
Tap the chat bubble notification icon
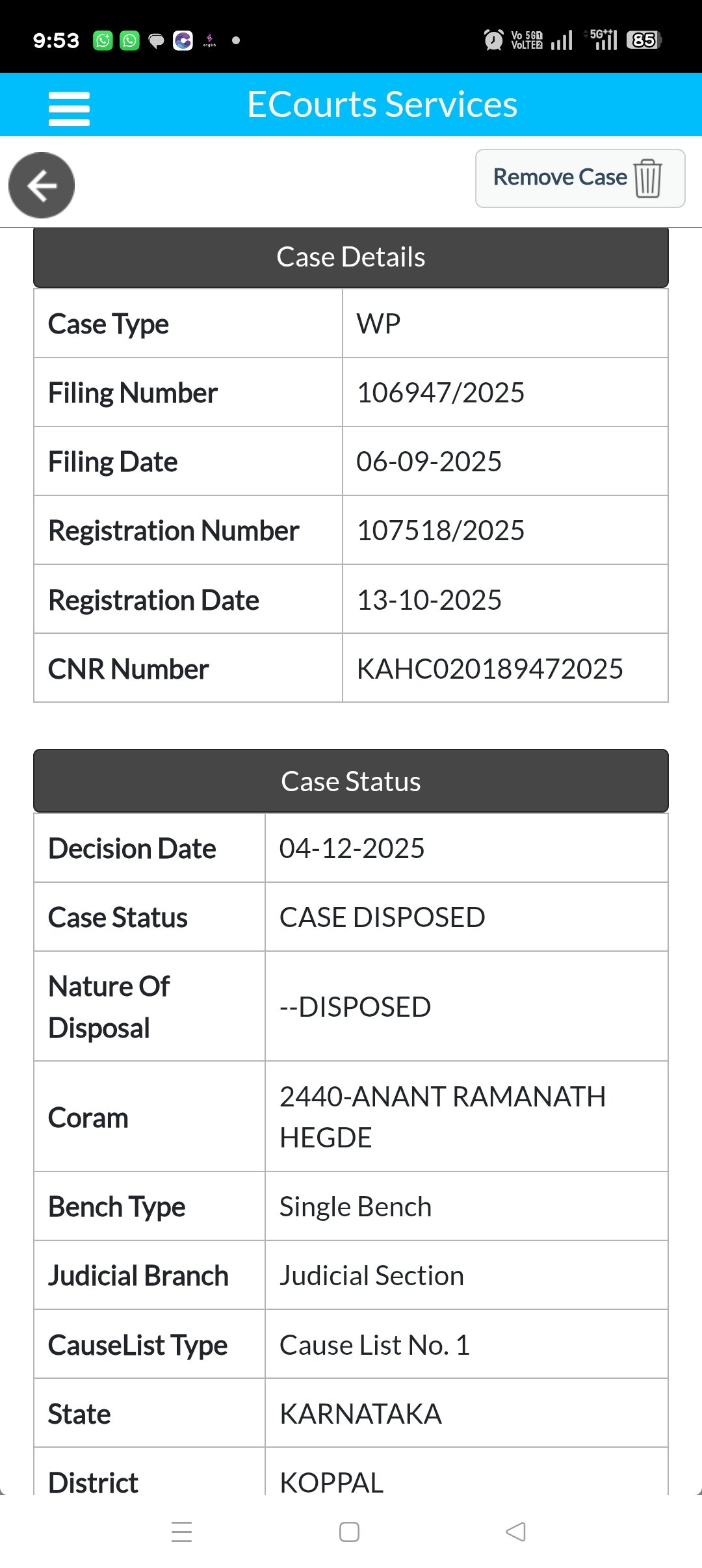pyautogui.click(x=156, y=41)
